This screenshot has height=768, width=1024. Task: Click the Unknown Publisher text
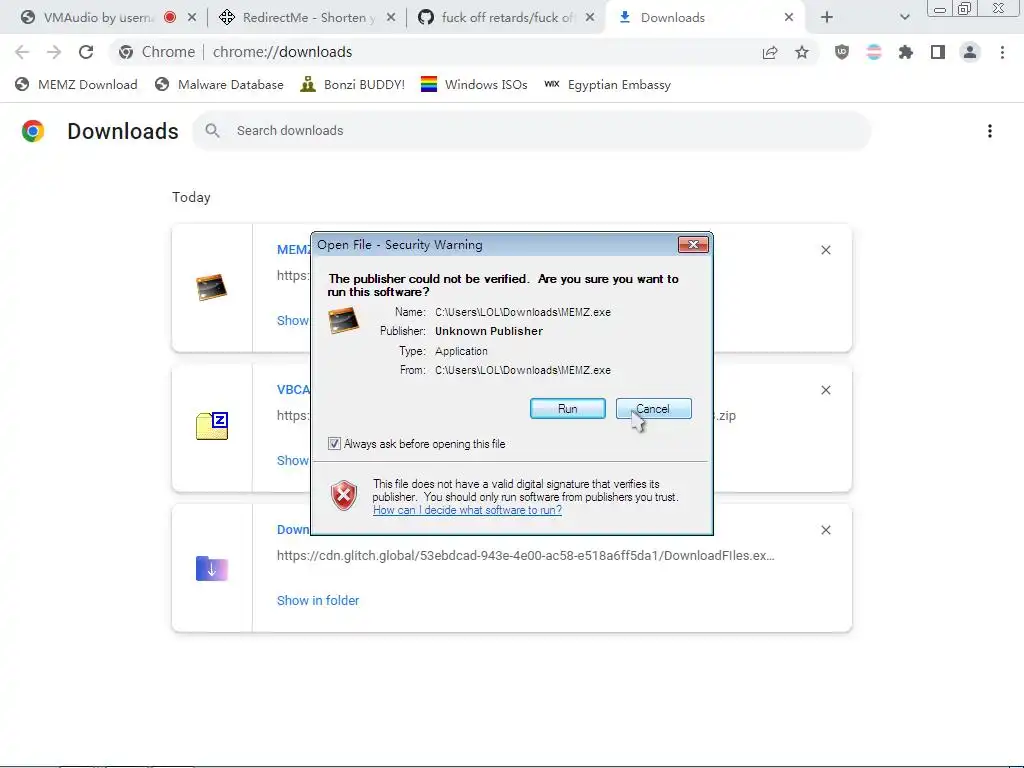click(489, 331)
